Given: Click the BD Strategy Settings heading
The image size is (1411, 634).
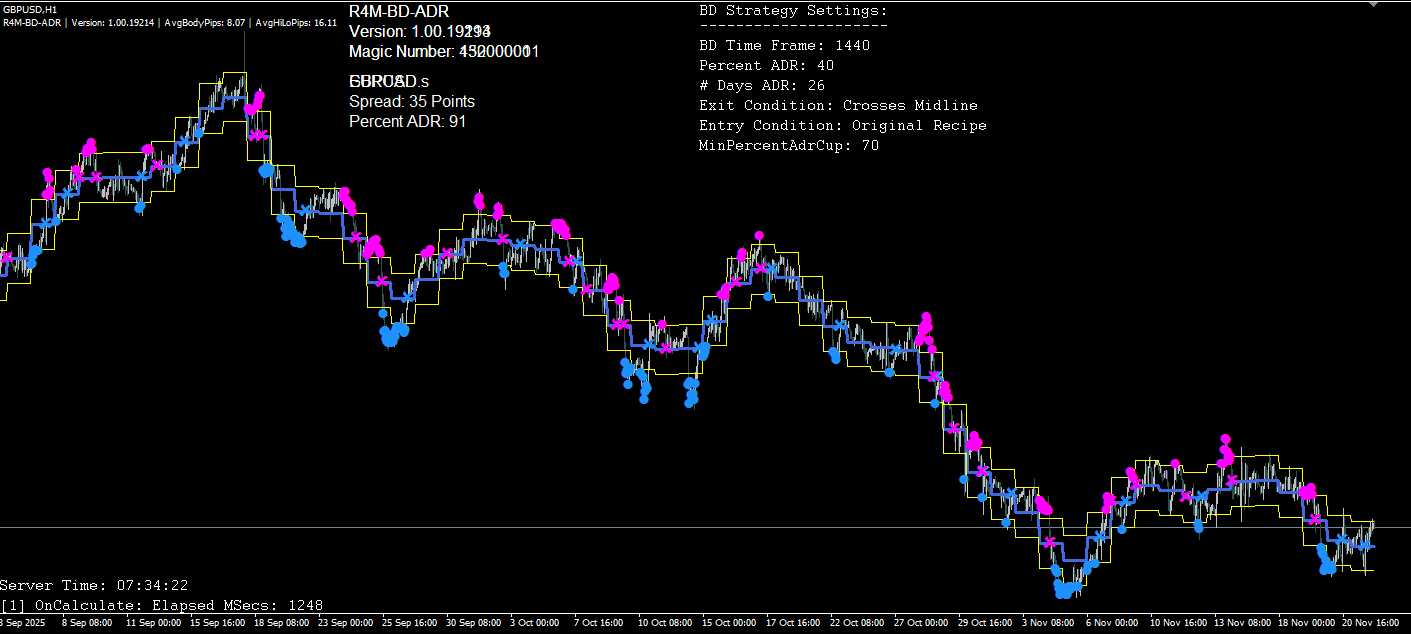Looking at the screenshot, I should [792, 11].
